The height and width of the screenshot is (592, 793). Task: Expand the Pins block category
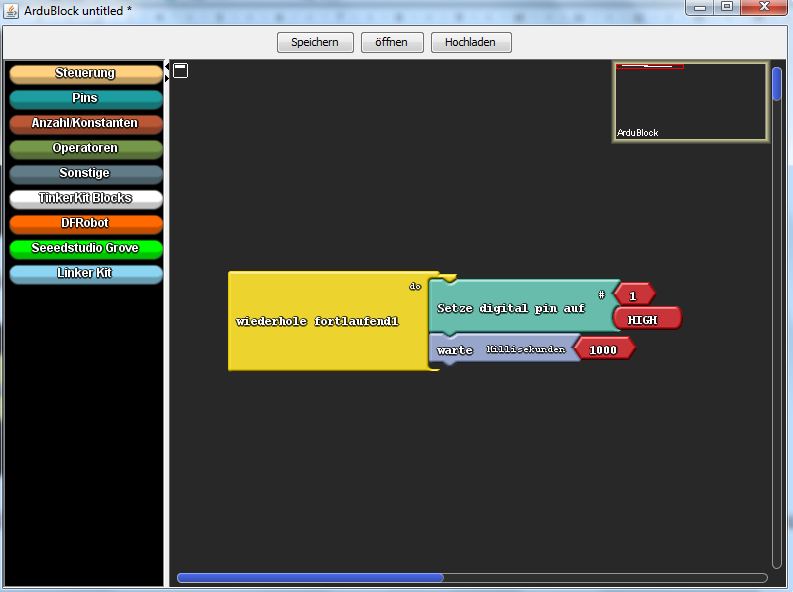[85, 98]
